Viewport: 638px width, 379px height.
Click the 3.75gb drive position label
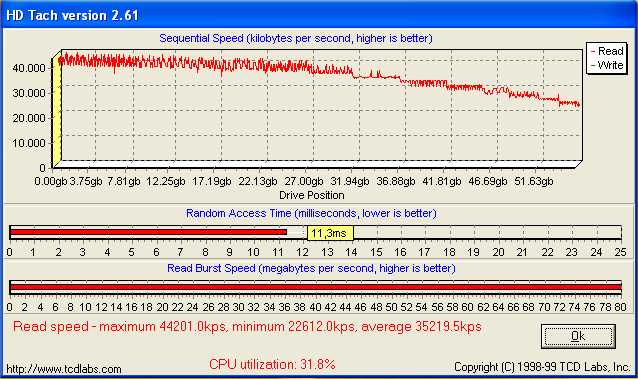[86, 181]
